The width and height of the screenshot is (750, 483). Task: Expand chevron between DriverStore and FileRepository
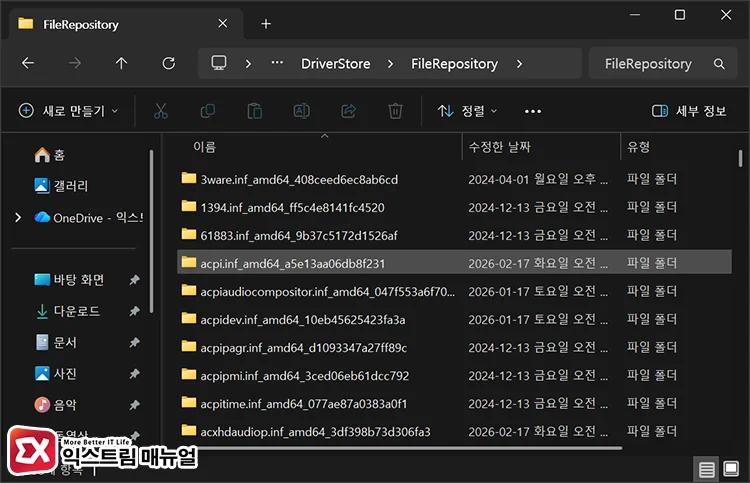pyautogui.click(x=390, y=64)
